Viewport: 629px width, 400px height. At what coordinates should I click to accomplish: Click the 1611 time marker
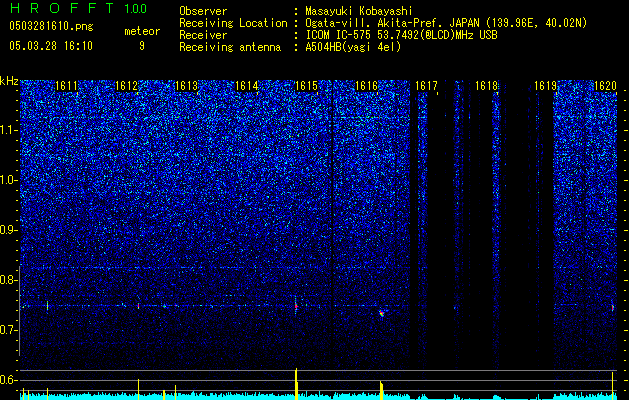pos(66,86)
